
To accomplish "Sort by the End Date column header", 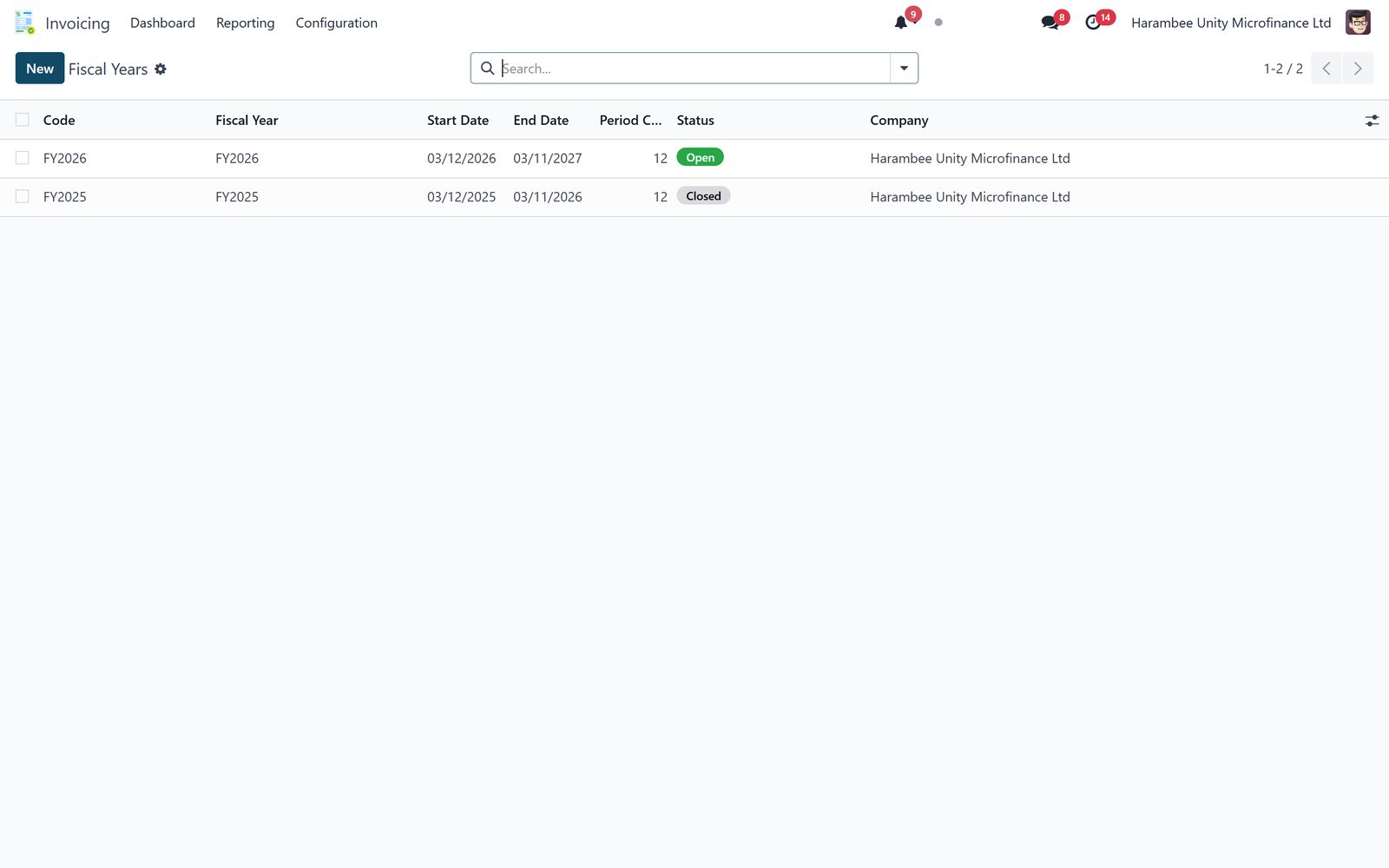I will [541, 120].
